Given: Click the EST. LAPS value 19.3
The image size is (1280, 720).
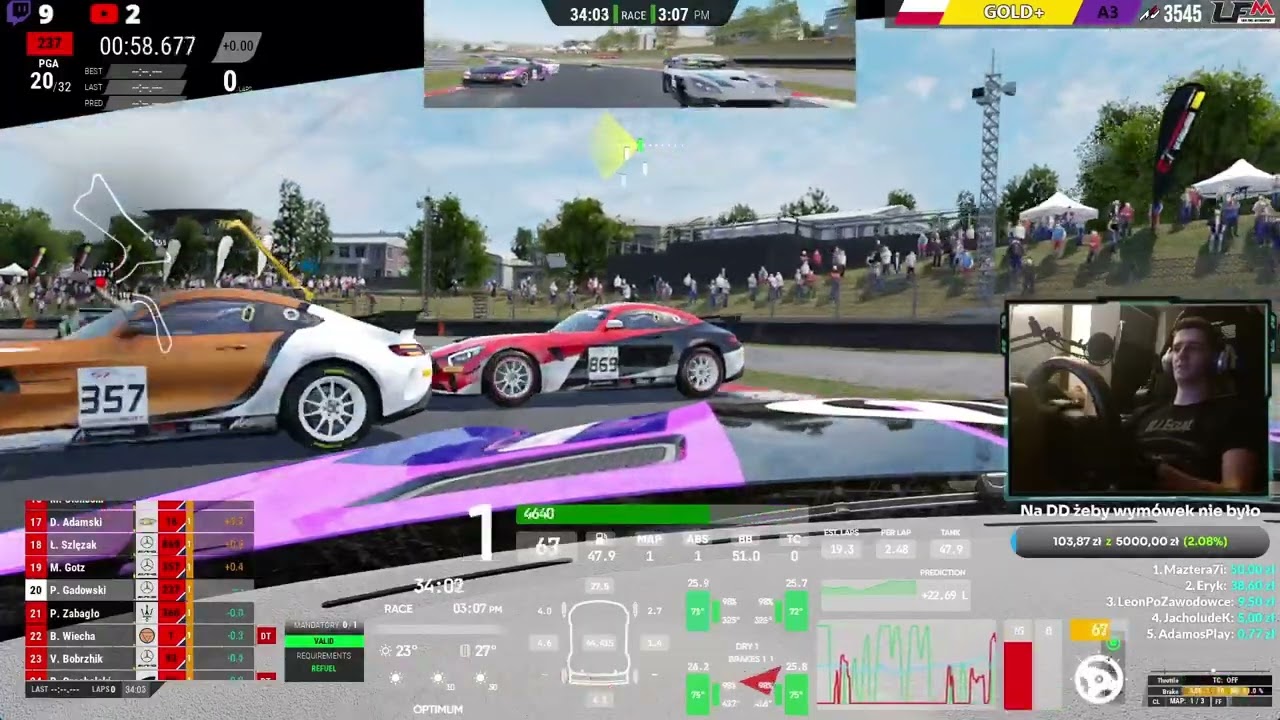Looking at the screenshot, I should tap(842, 549).
